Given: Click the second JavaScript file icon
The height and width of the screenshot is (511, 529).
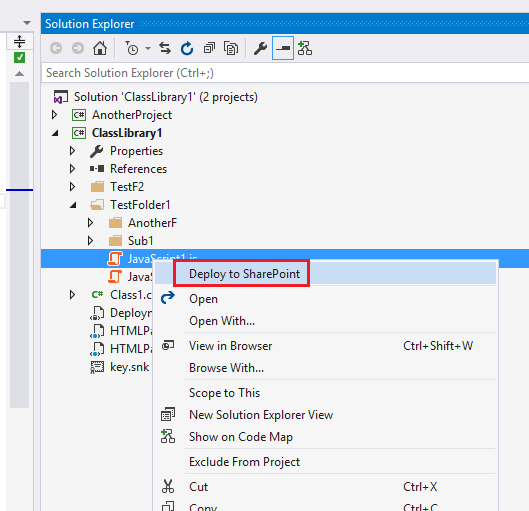Looking at the screenshot, I should coord(115,277).
